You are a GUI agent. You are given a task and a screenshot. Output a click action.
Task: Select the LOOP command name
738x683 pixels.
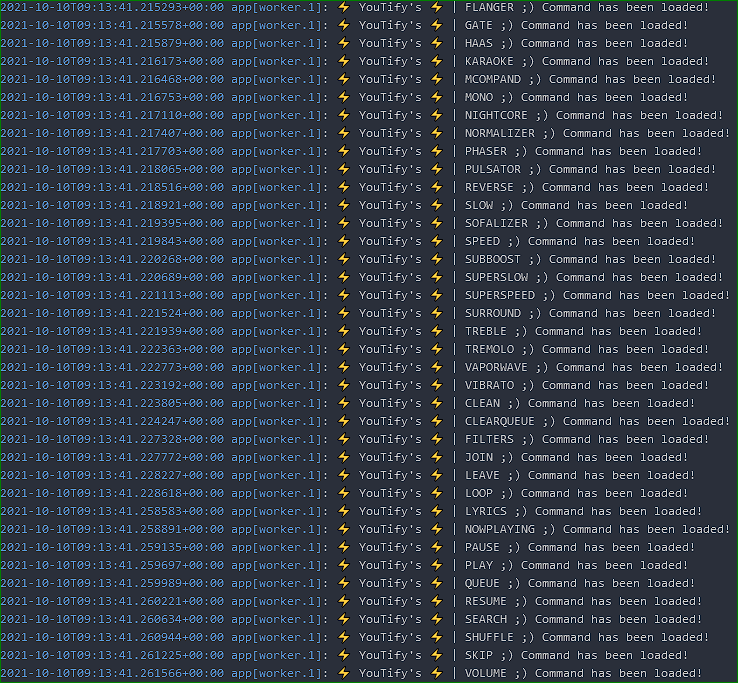pos(479,493)
